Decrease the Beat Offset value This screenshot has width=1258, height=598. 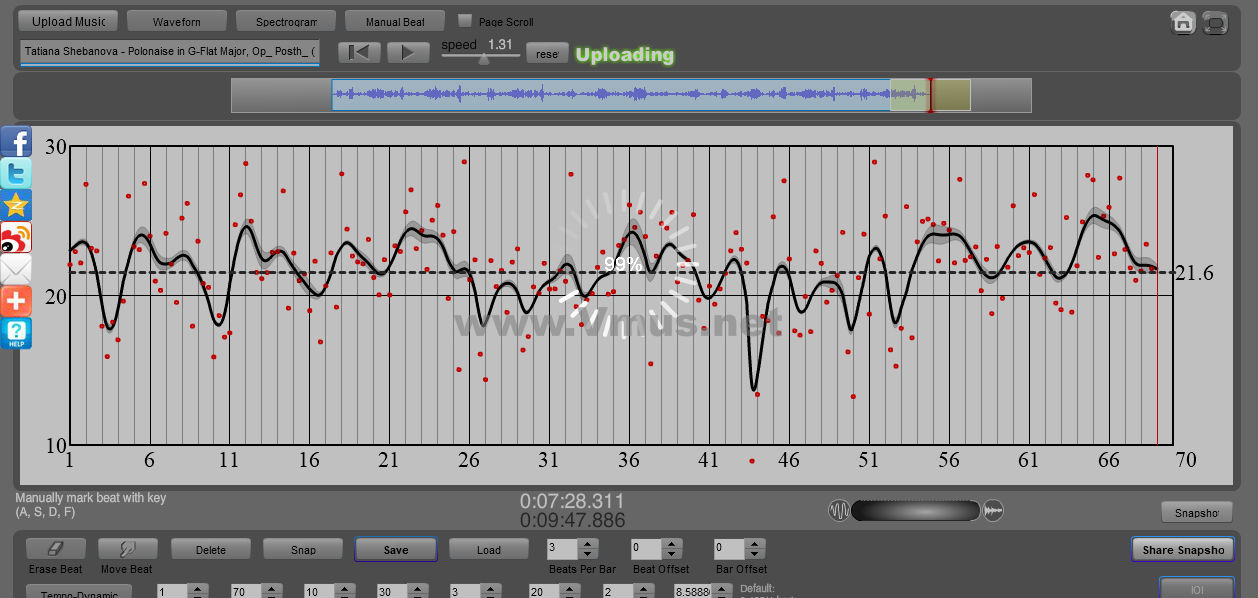[671, 554]
